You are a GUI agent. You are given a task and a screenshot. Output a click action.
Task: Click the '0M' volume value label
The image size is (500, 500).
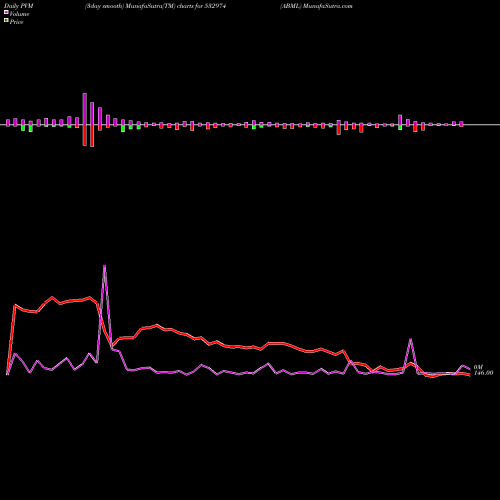tap(478, 367)
